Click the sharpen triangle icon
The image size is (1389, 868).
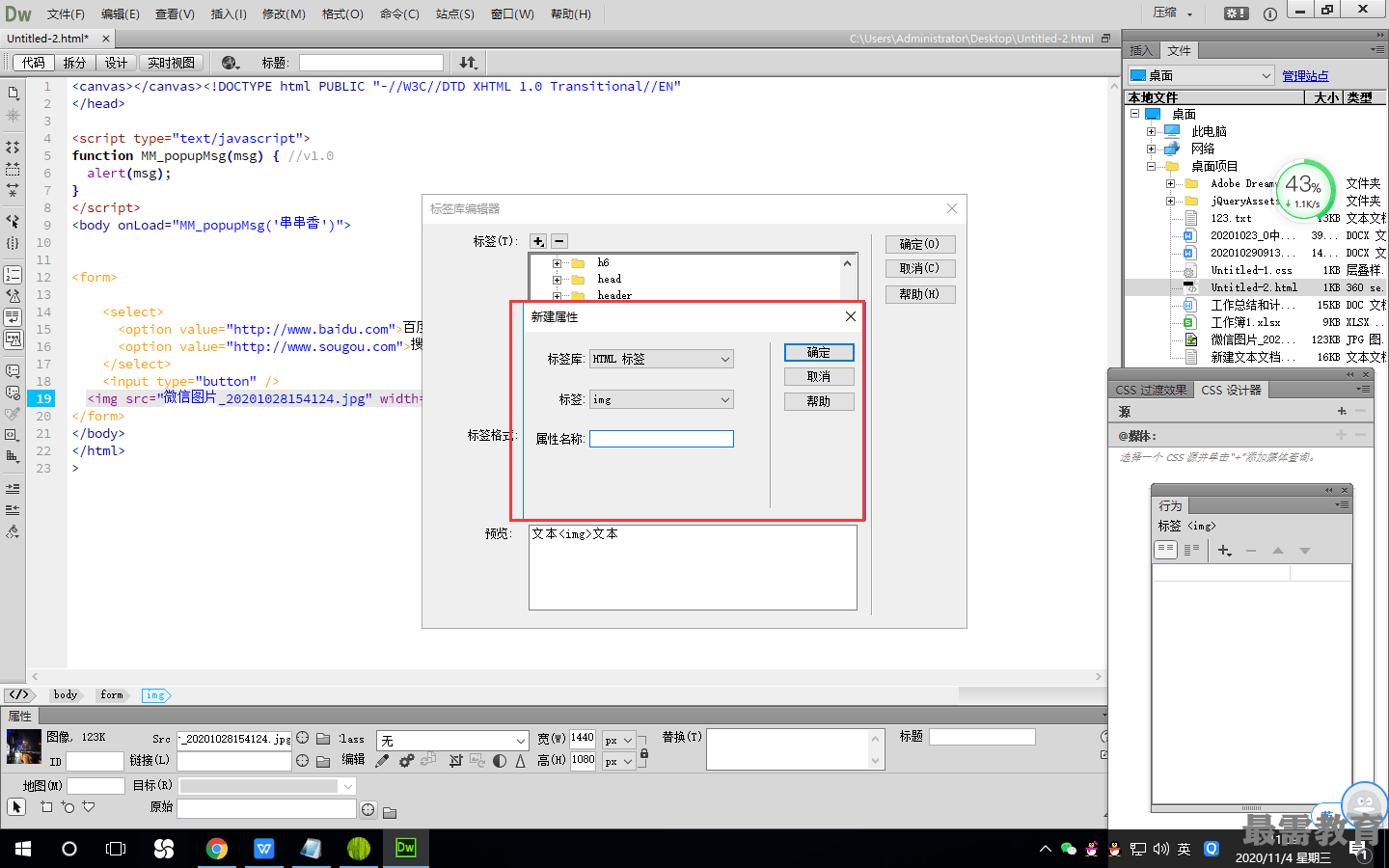(x=521, y=761)
